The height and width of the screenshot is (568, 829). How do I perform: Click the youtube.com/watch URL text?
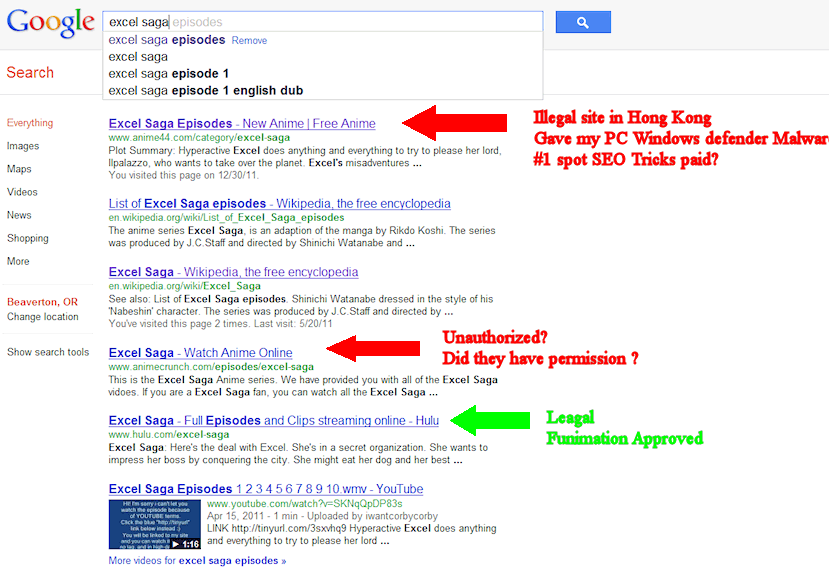[x=305, y=503]
